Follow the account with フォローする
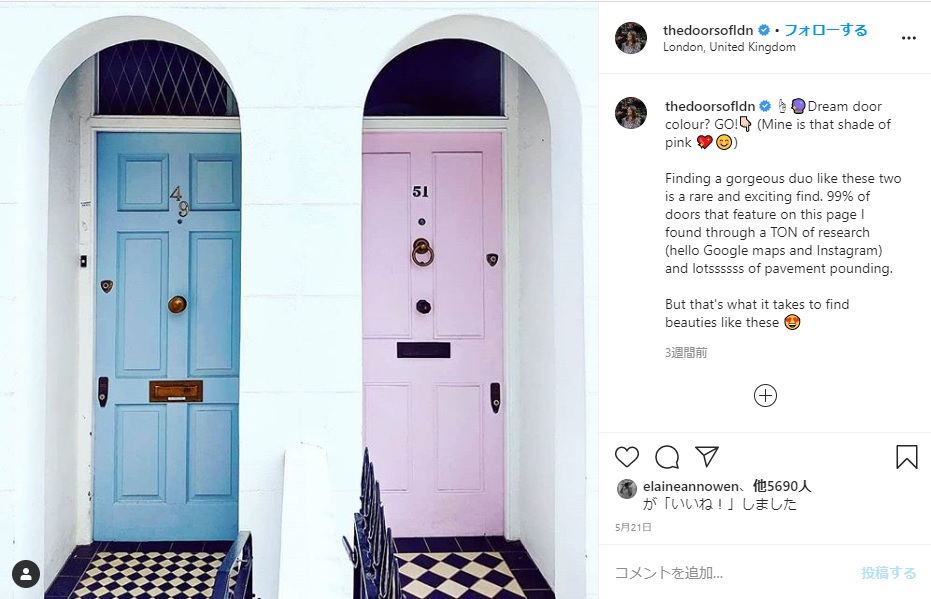 (826, 30)
